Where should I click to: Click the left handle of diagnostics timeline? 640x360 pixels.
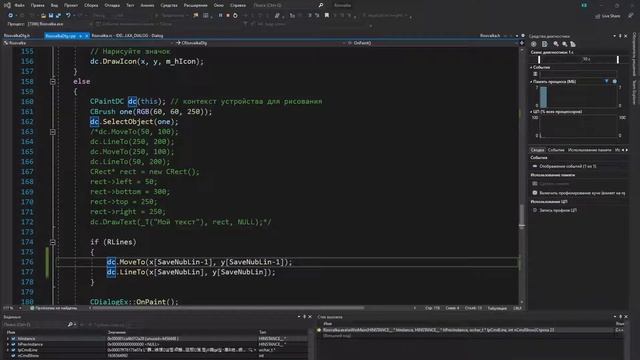[539, 60]
